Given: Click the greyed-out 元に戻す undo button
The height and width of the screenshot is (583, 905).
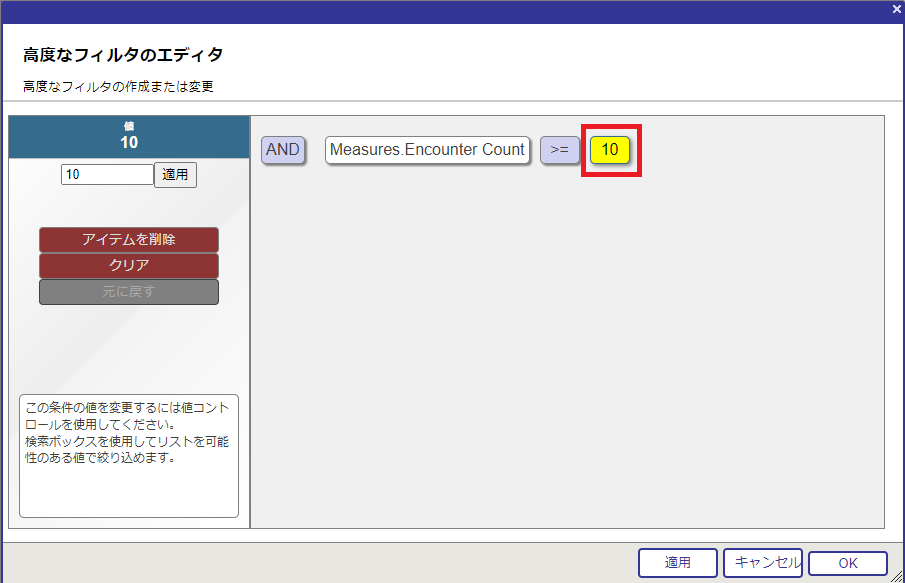Looking at the screenshot, I should click(129, 292).
